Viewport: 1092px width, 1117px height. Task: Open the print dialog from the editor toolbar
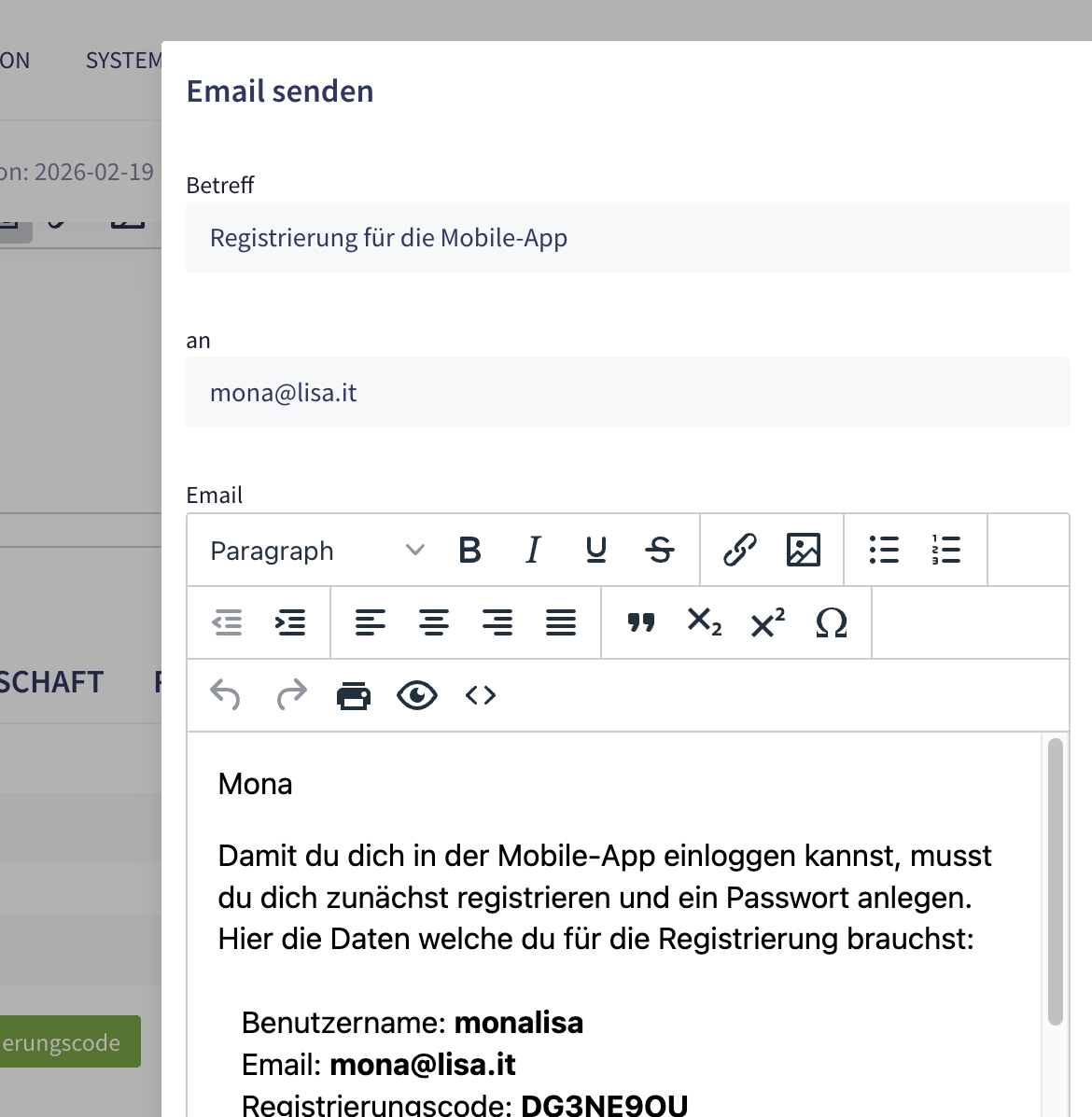pos(354,695)
